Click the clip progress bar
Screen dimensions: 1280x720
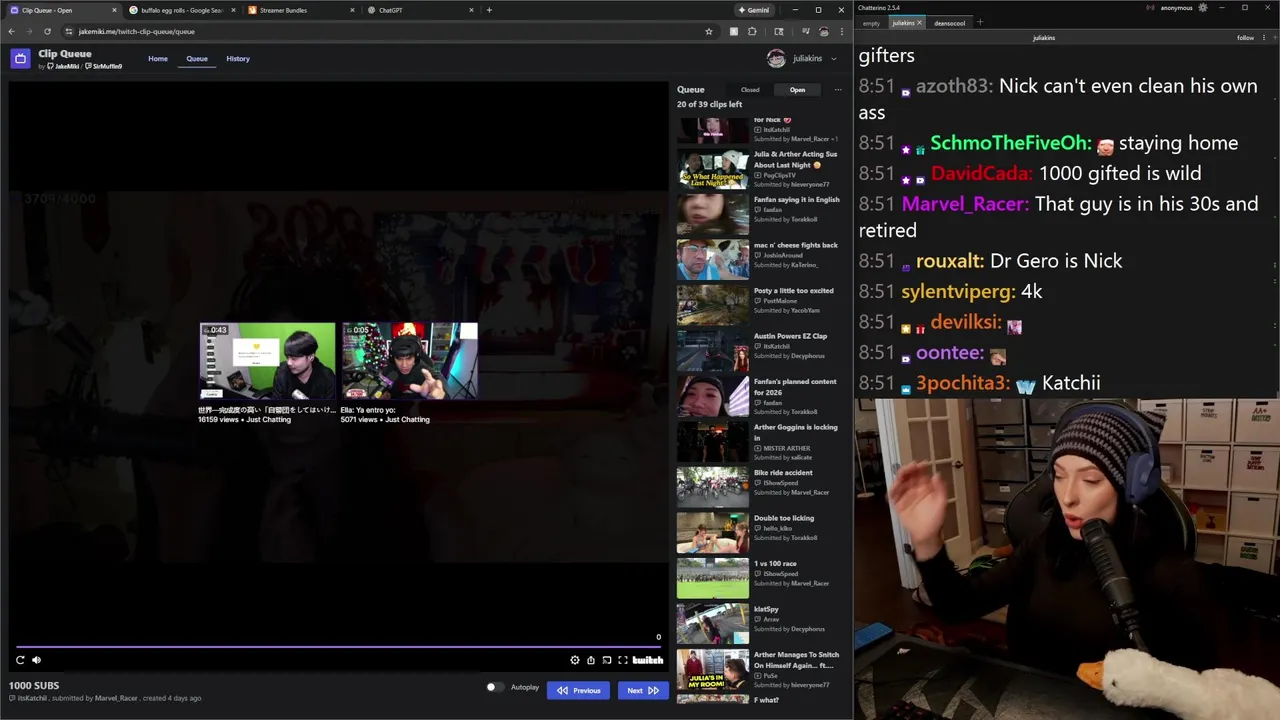coord(339,647)
